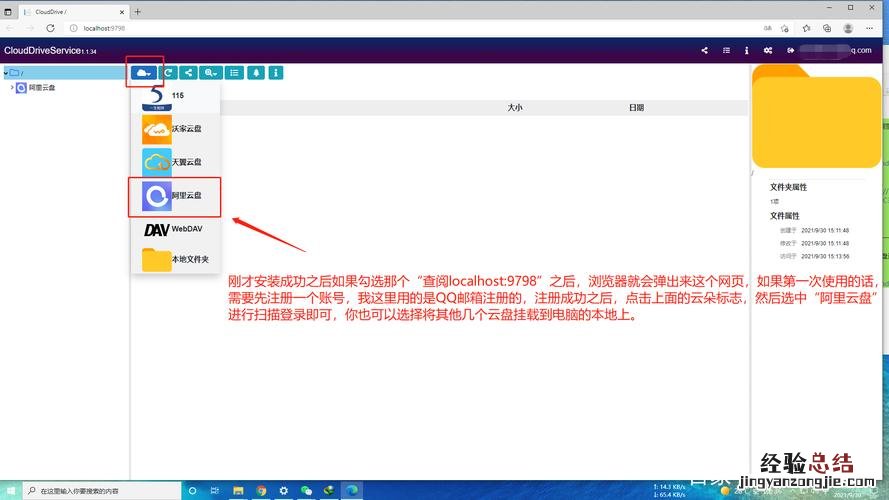Screen dimensions: 889x500
Task: Select 115 cloud drive from menu
Action: click(175, 97)
